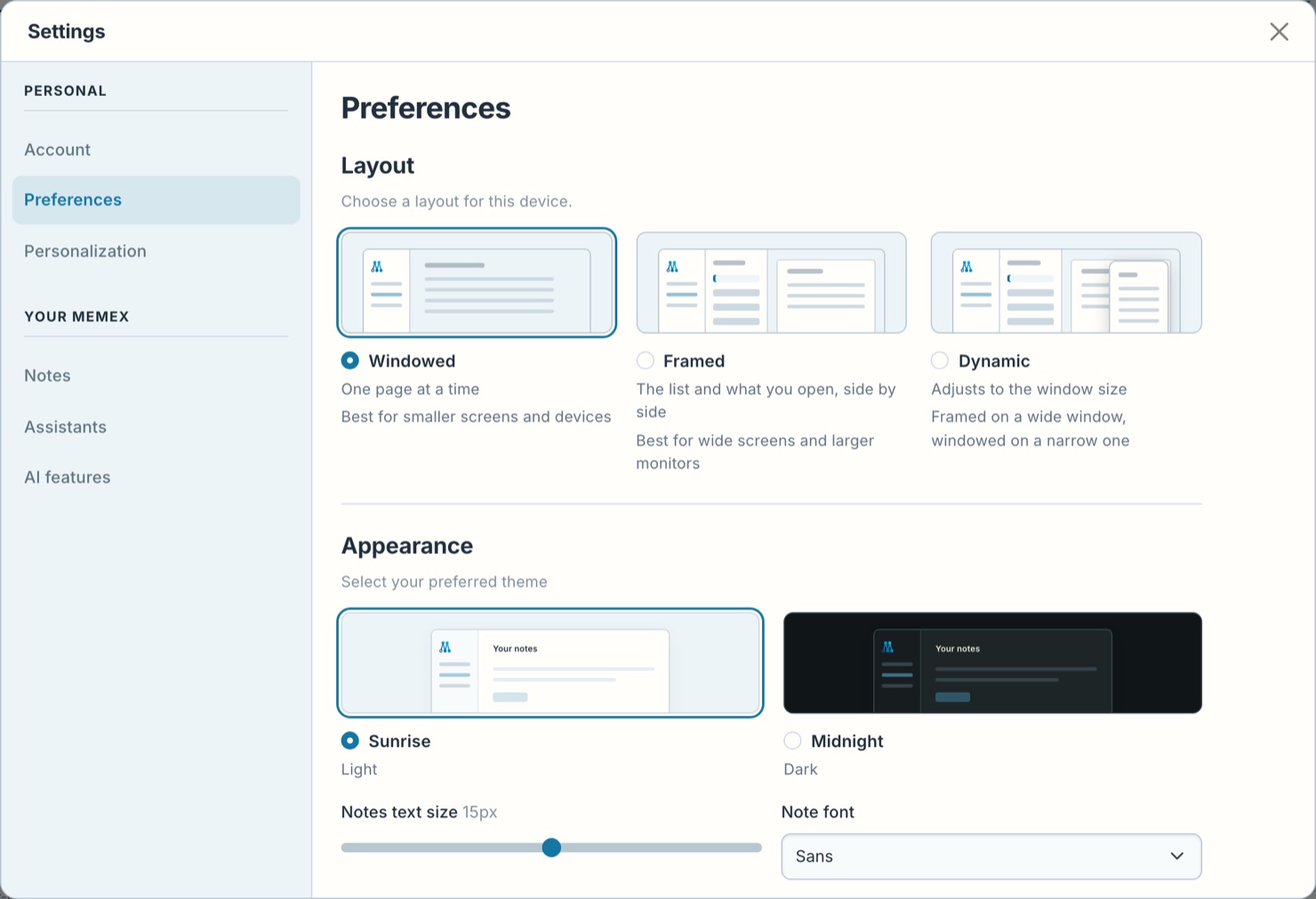Select the Dynamic layout radio button
Viewport: 1316px width, 899px height.
tap(940, 360)
